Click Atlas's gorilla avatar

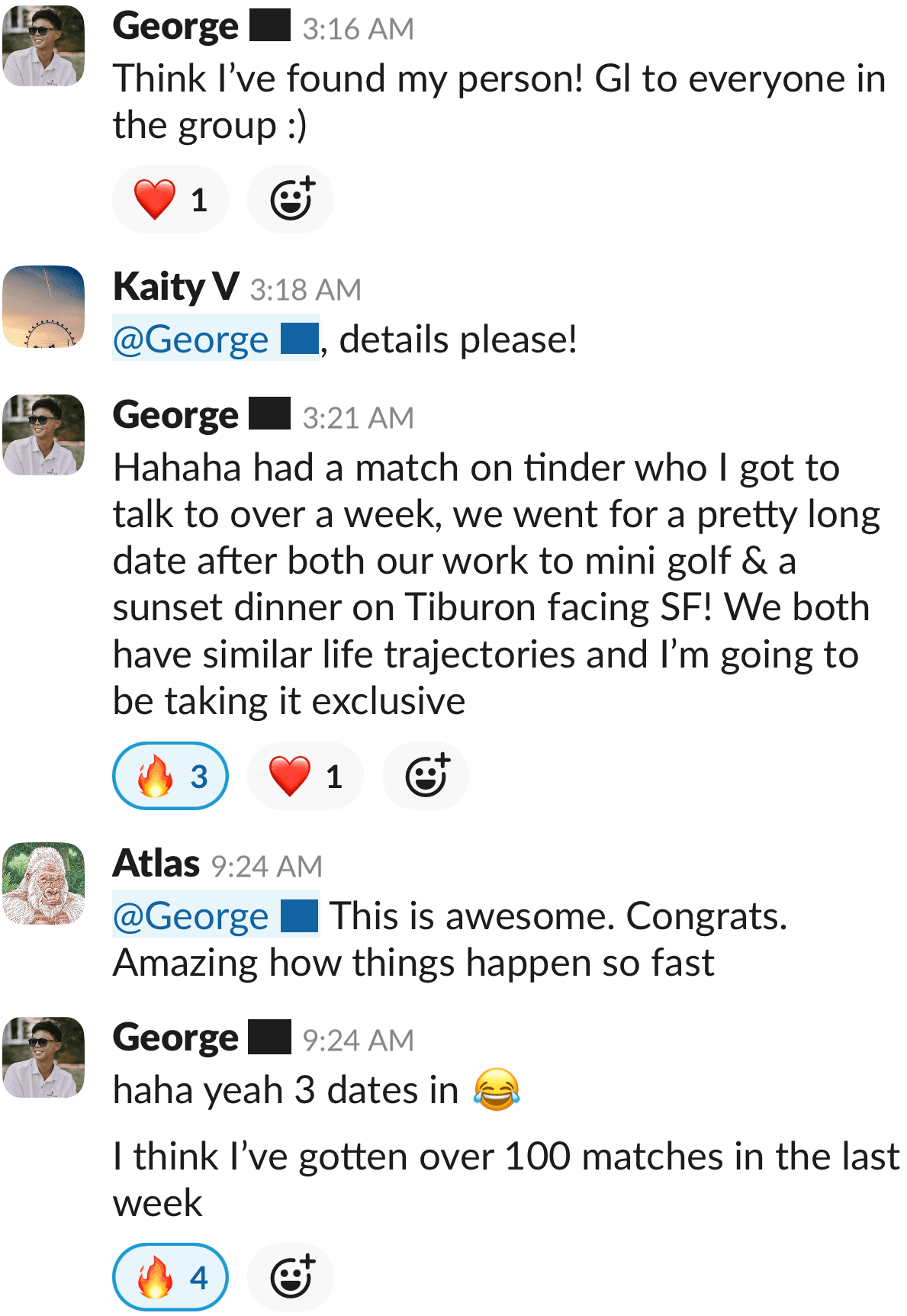[43, 883]
